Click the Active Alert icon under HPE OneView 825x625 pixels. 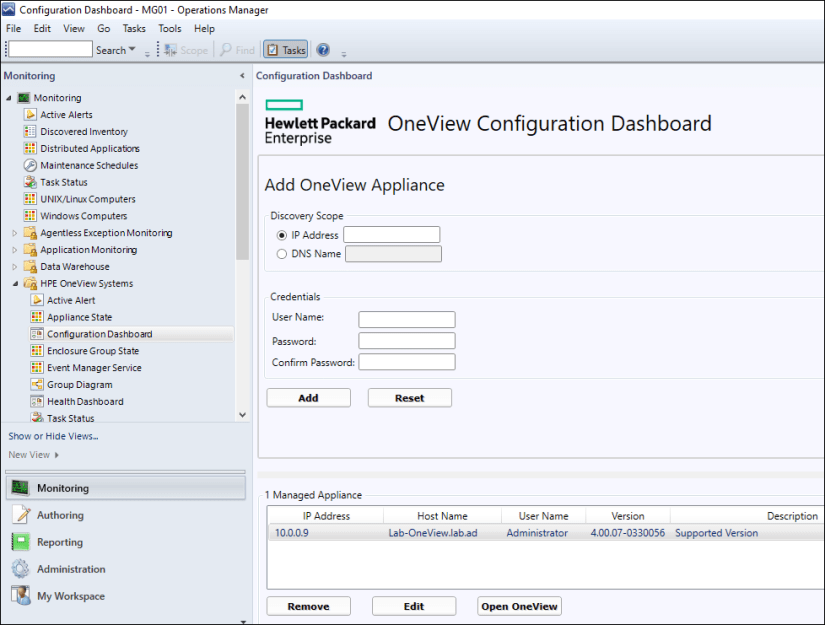pos(37,300)
